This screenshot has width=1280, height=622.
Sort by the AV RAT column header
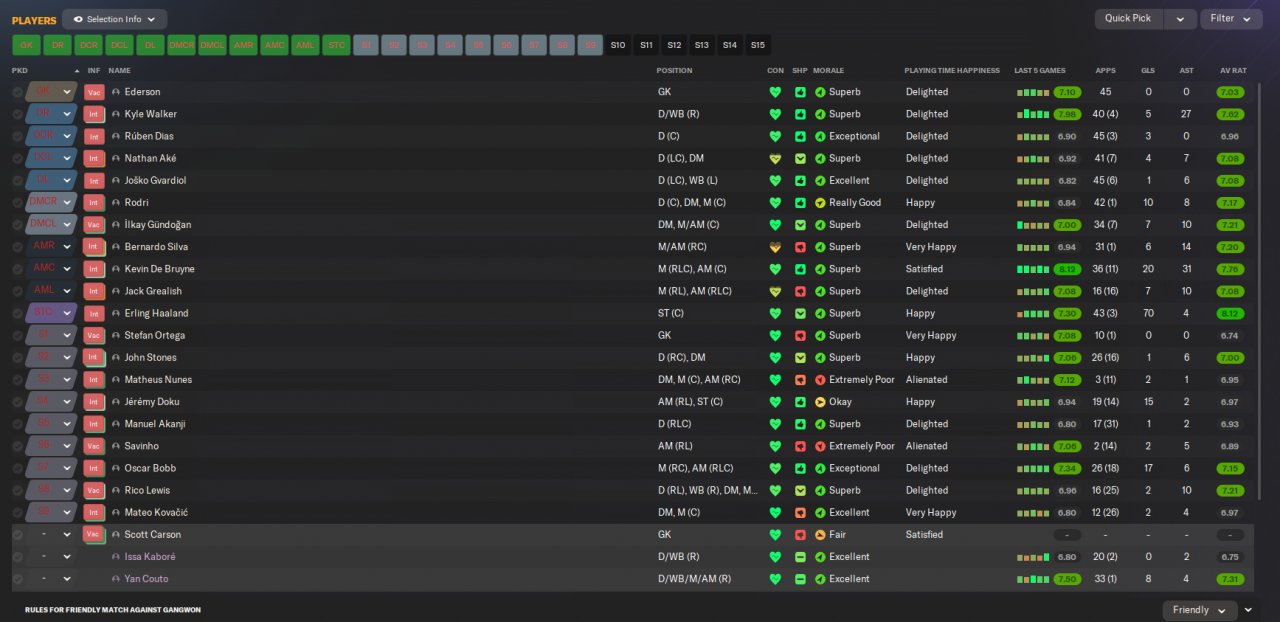point(1233,71)
